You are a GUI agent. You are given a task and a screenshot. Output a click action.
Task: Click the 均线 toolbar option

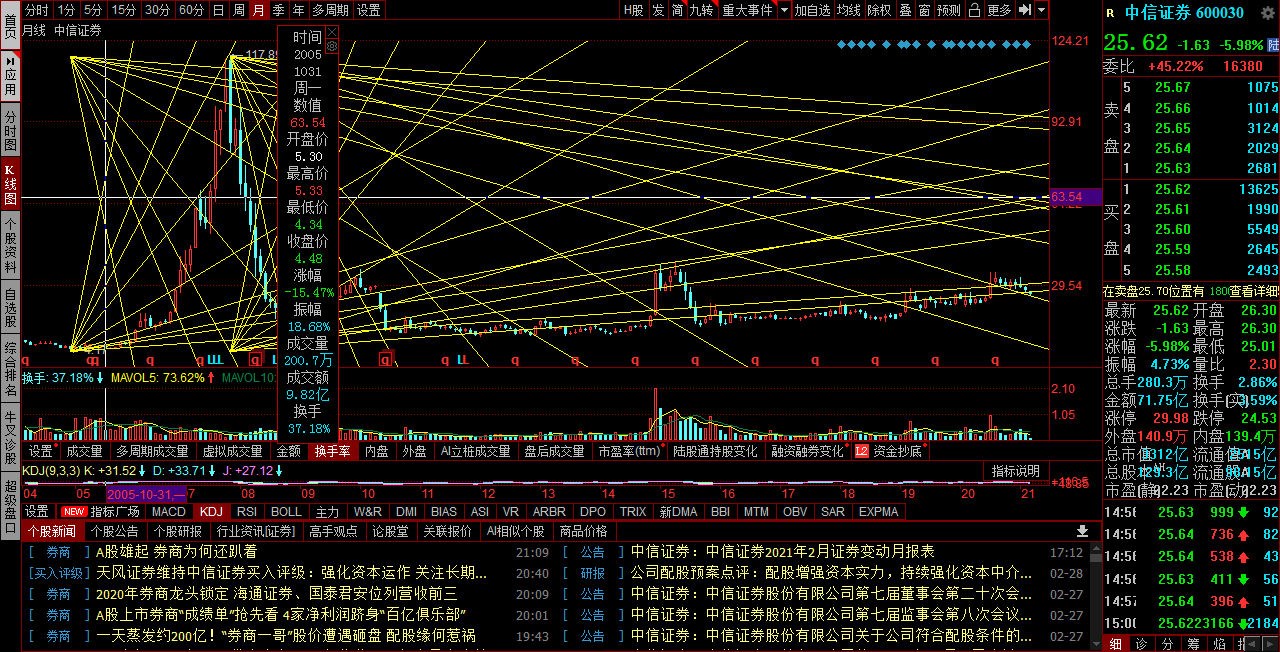pos(848,10)
